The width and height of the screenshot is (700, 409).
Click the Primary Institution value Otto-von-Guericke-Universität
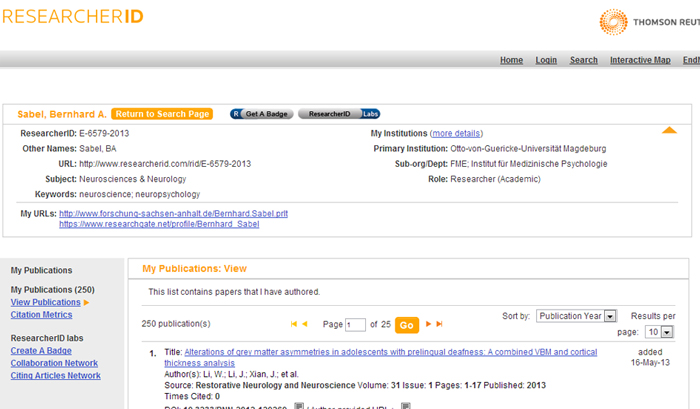(x=528, y=149)
